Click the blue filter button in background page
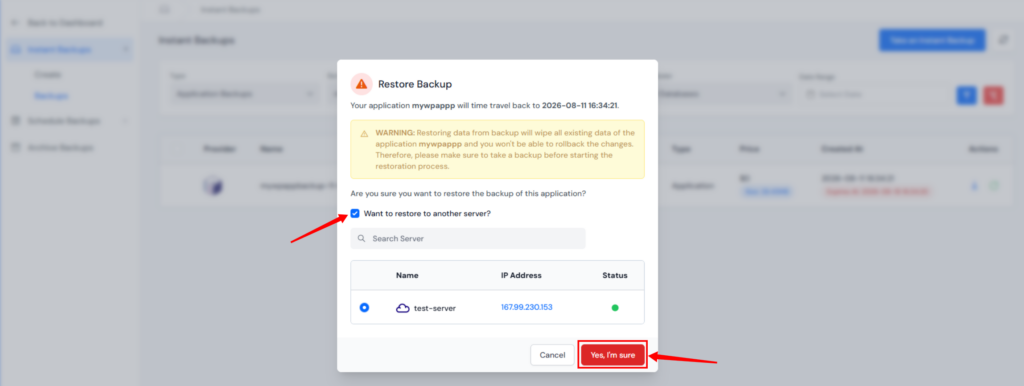Image resolution: width=1024 pixels, height=386 pixels. [x=967, y=95]
